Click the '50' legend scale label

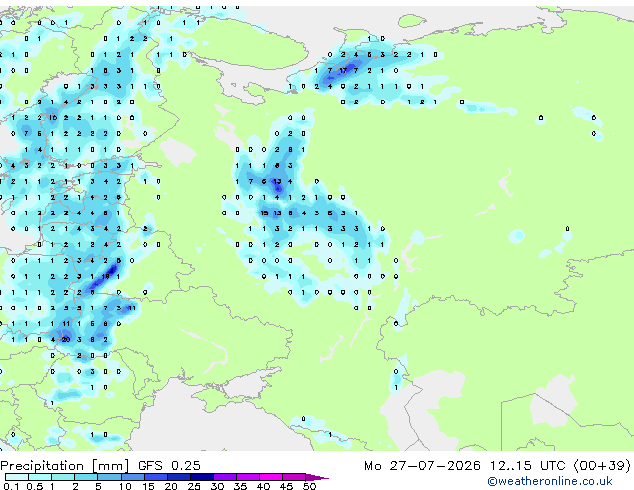point(309,486)
